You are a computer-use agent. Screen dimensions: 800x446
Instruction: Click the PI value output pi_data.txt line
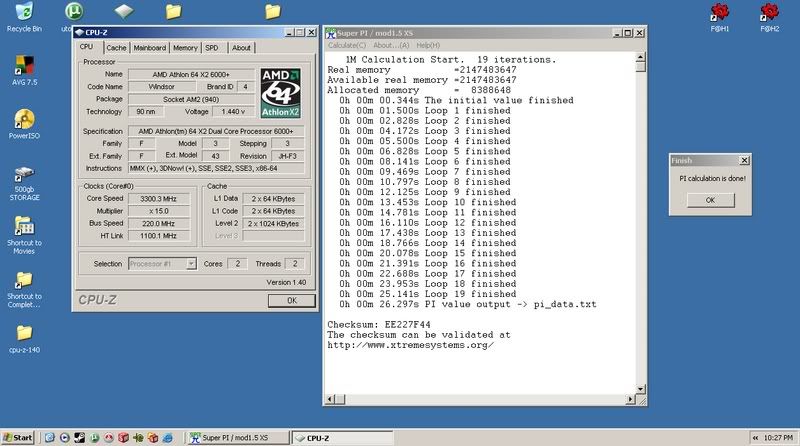467,304
